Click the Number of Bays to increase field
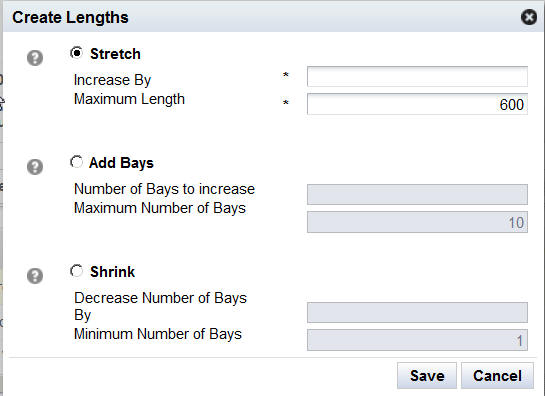The height and width of the screenshot is (396, 545). pos(417,194)
